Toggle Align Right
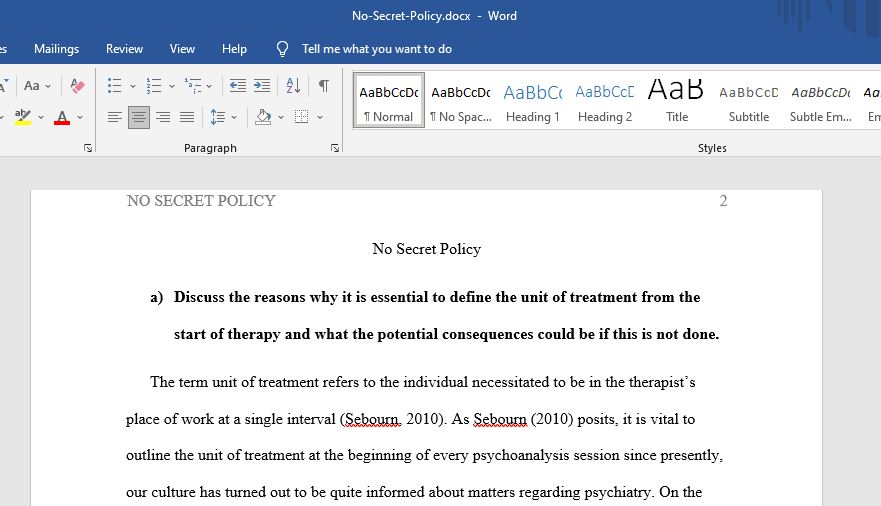The height and width of the screenshot is (506, 881). click(163, 117)
